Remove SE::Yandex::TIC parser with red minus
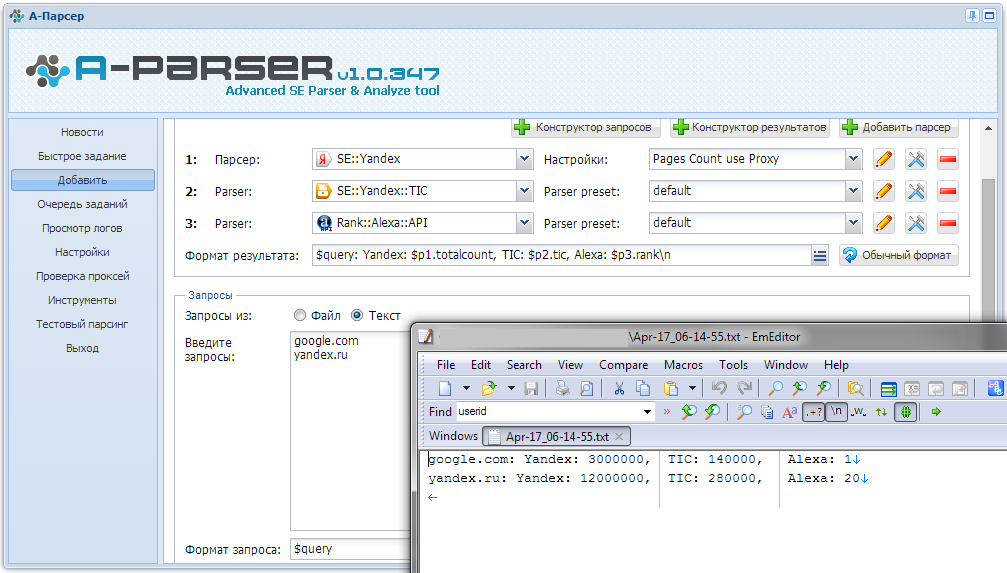1007x573 pixels. pos(948,191)
